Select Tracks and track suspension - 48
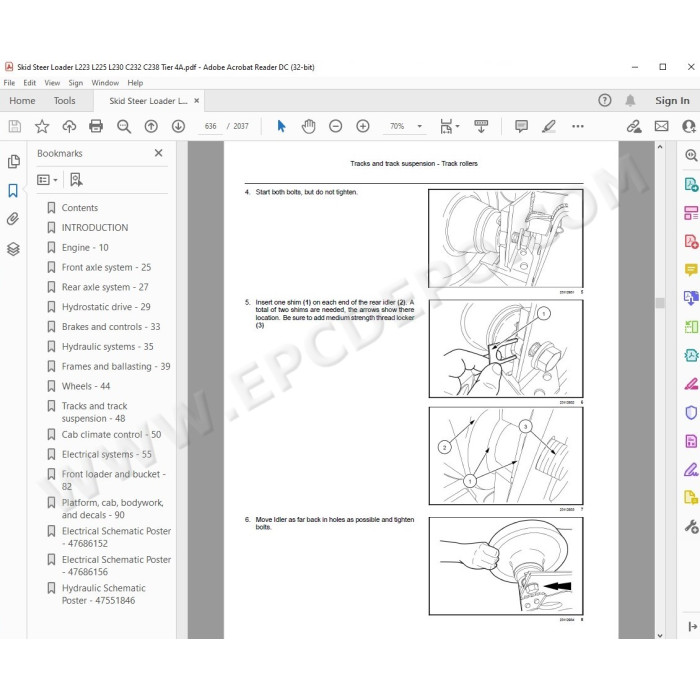 94,412
